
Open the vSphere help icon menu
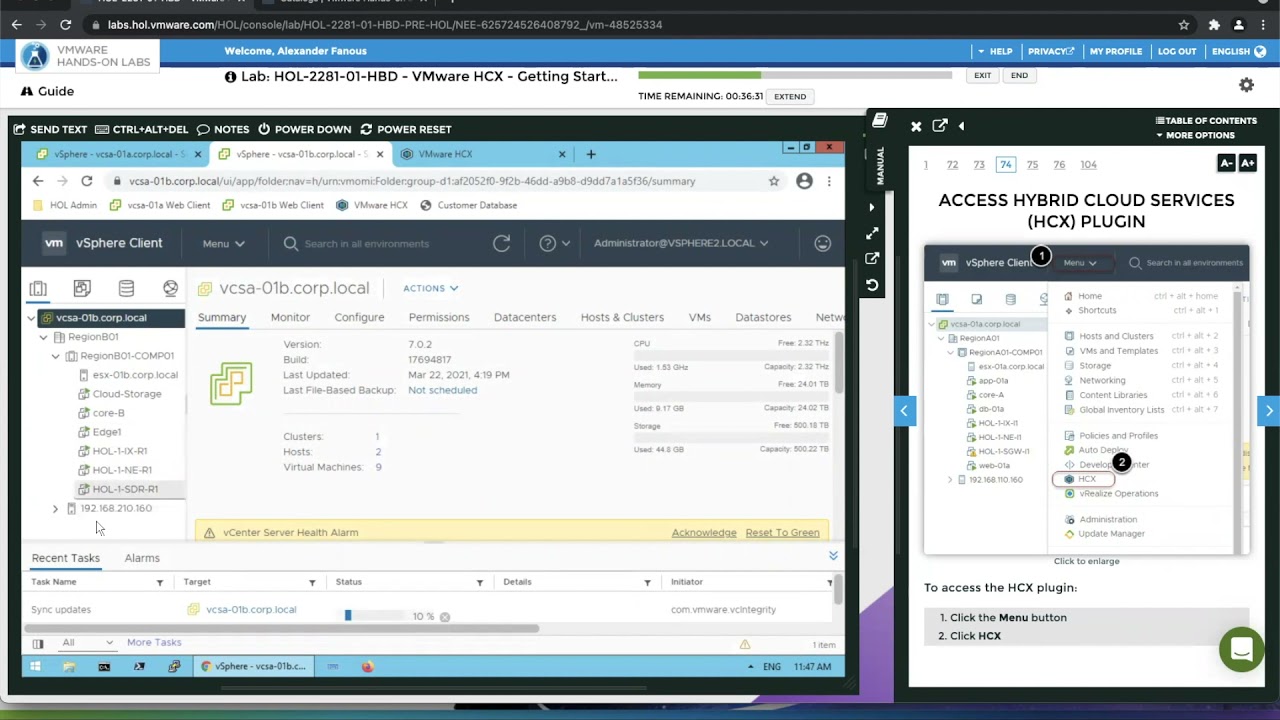click(x=554, y=243)
